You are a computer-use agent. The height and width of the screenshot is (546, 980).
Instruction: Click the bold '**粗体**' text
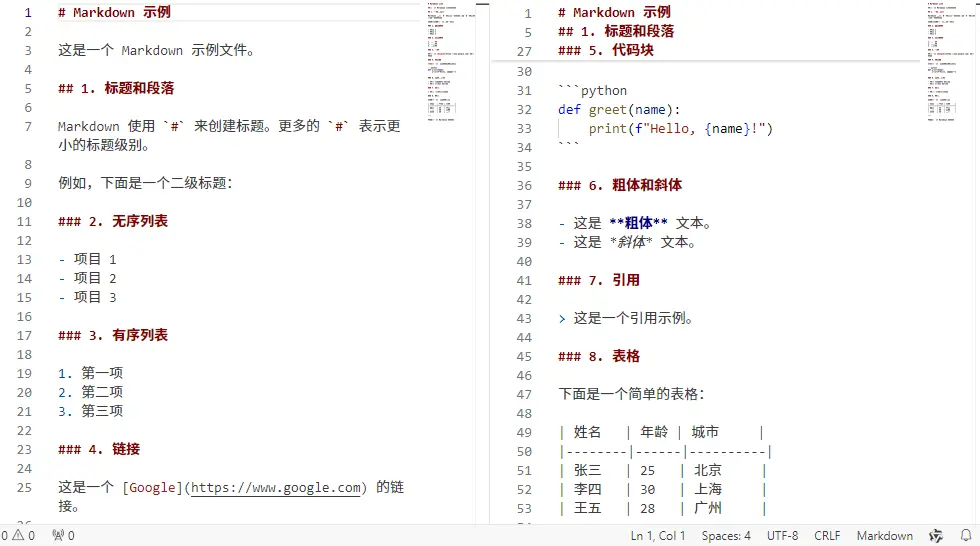(638, 224)
